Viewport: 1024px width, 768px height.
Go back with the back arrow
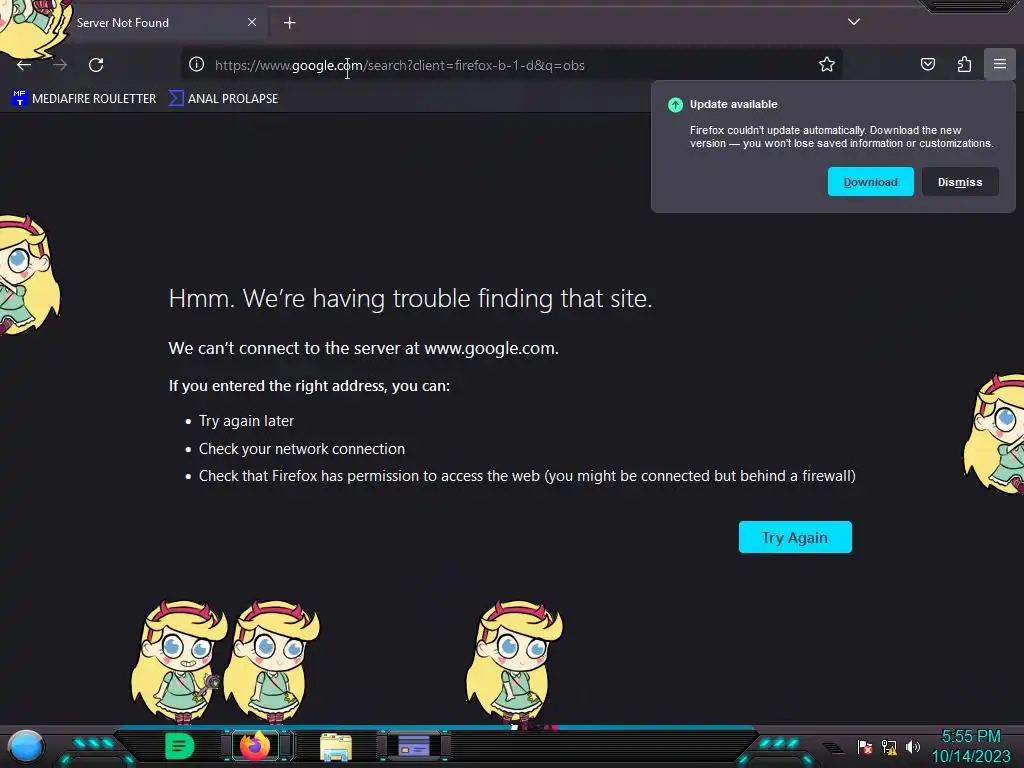(24, 65)
